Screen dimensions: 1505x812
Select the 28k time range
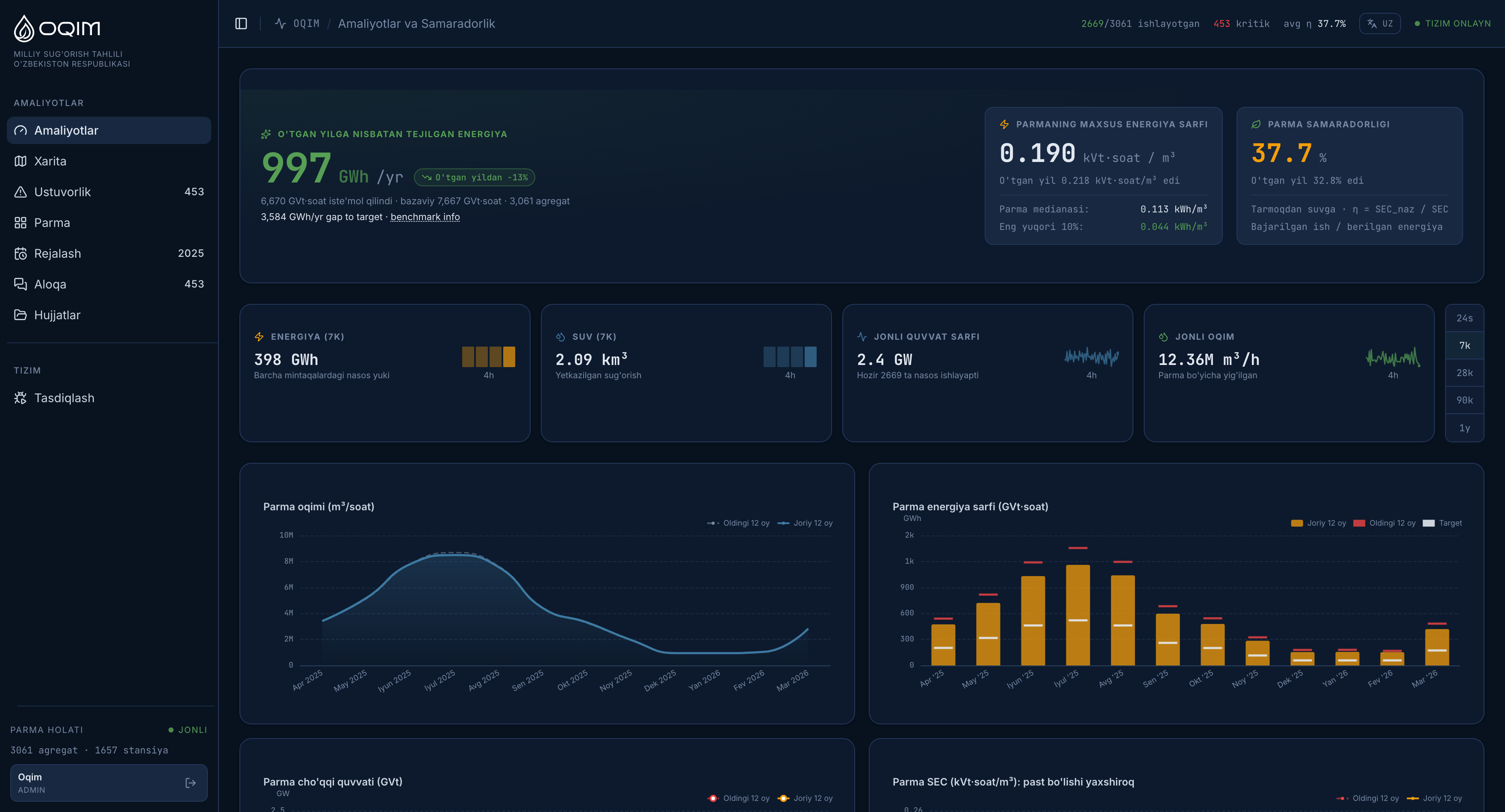pos(1464,373)
